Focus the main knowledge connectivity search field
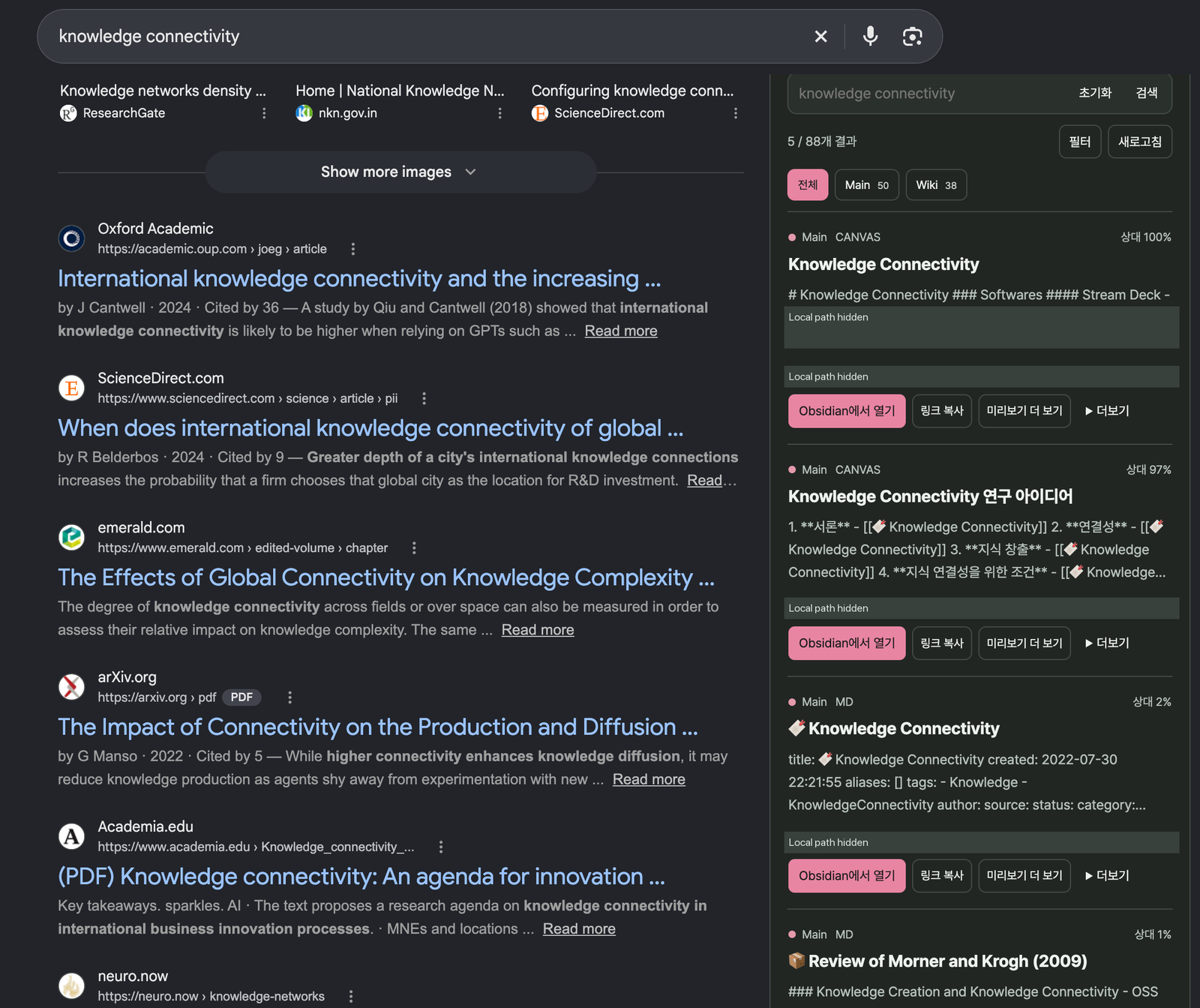1200x1008 pixels. (427, 36)
